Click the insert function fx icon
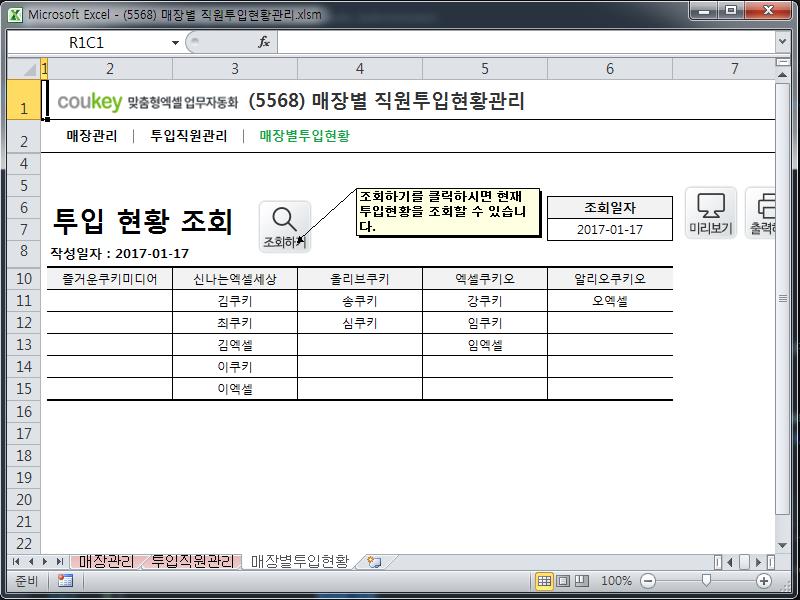This screenshot has height=600, width=800. point(264,42)
